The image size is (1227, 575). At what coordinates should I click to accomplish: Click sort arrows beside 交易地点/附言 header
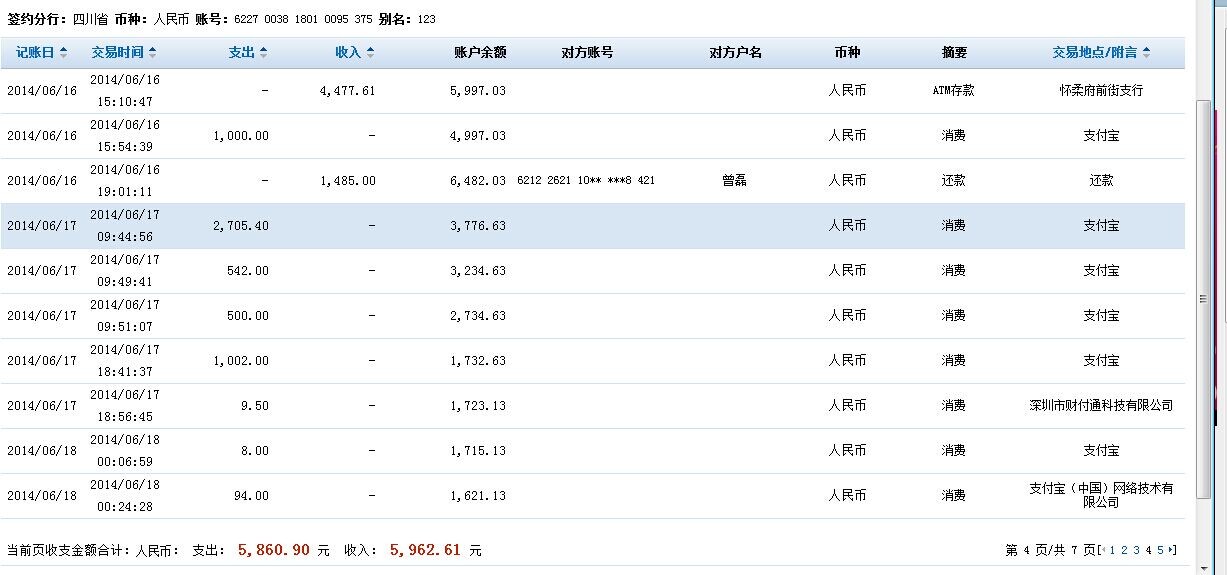point(1146,52)
